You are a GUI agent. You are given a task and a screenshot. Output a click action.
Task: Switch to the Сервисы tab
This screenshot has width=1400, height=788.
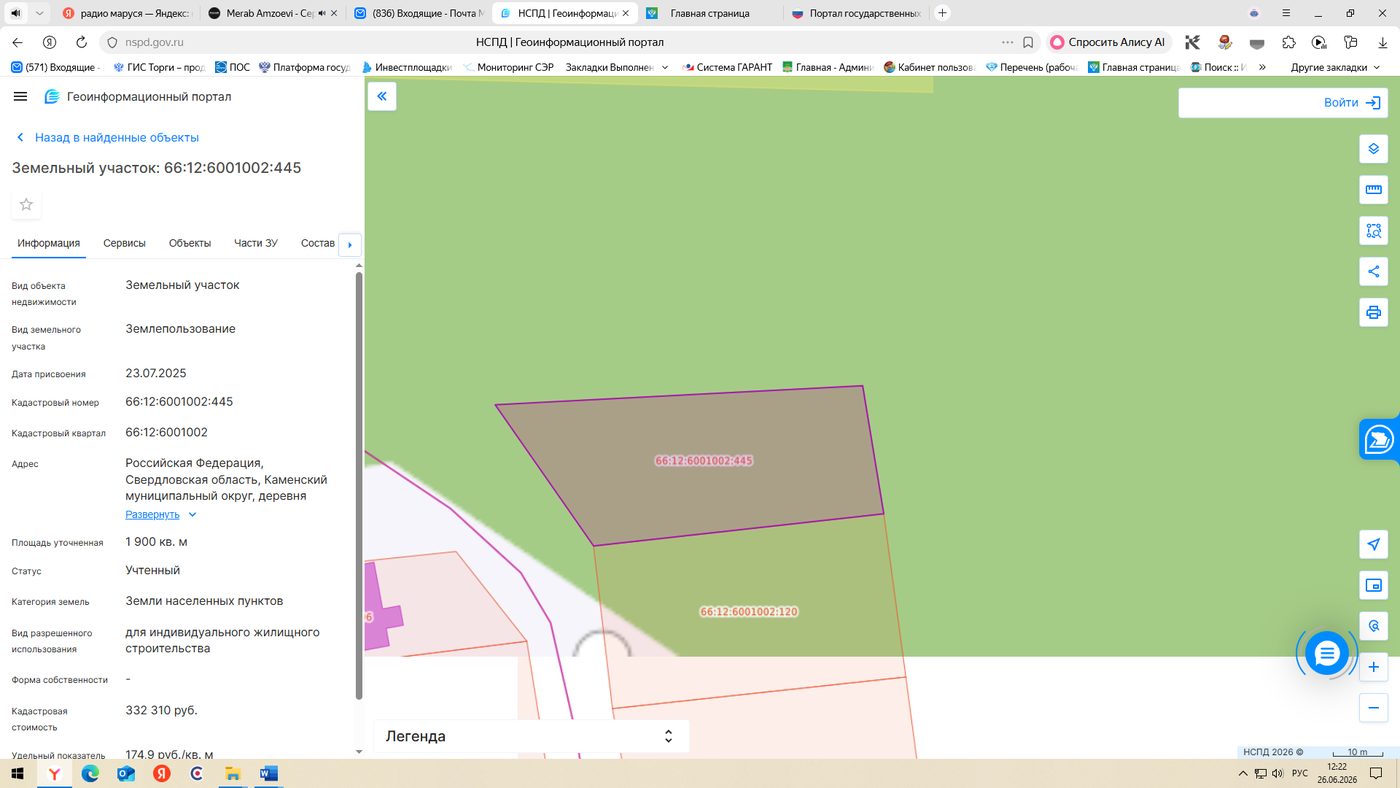[x=124, y=243]
